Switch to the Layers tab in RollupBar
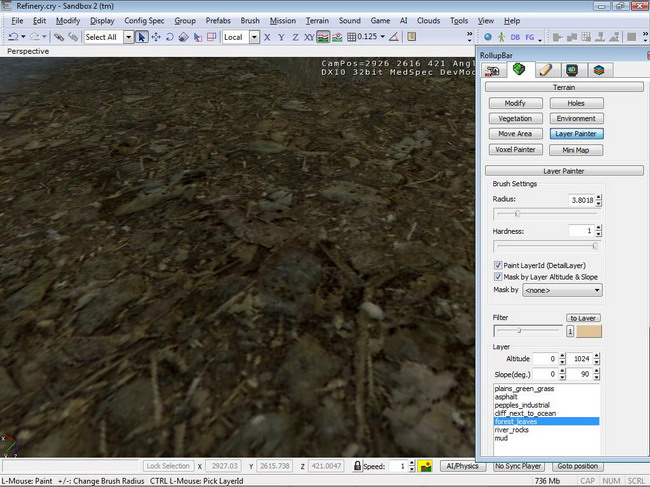This screenshot has height=487, width=650. (599, 70)
